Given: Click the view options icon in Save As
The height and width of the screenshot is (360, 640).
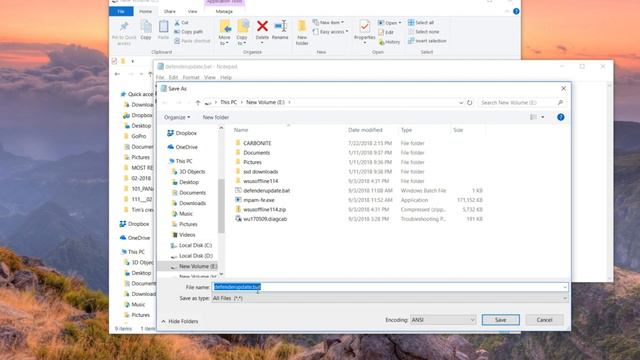Looking at the screenshot, I should pyautogui.click(x=533, y=117).
